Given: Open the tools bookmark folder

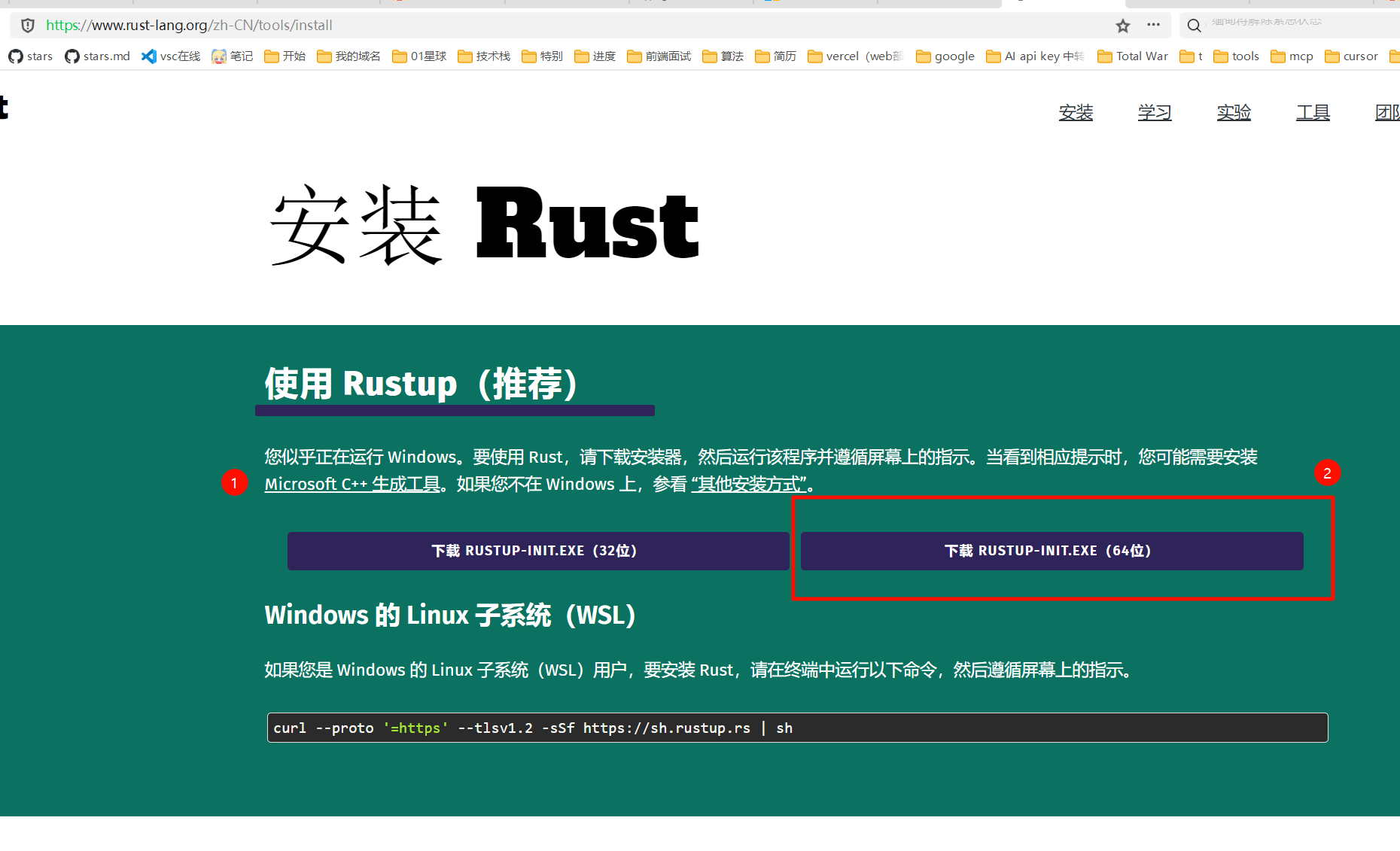Looking at the screenshot, I should pyautogui.click(x=1236, y=56).
